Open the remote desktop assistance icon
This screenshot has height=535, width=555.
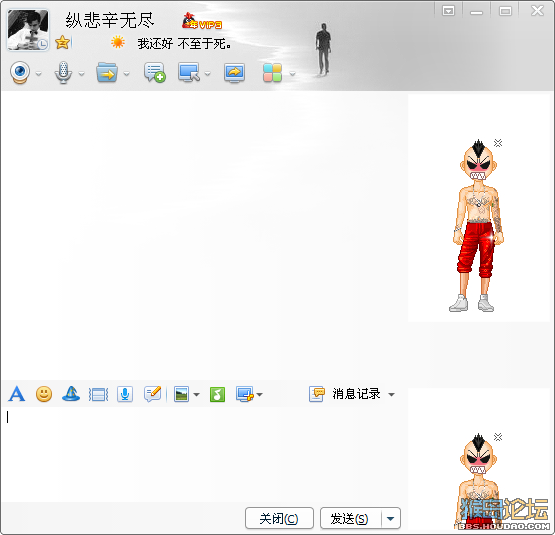(189, 73)
